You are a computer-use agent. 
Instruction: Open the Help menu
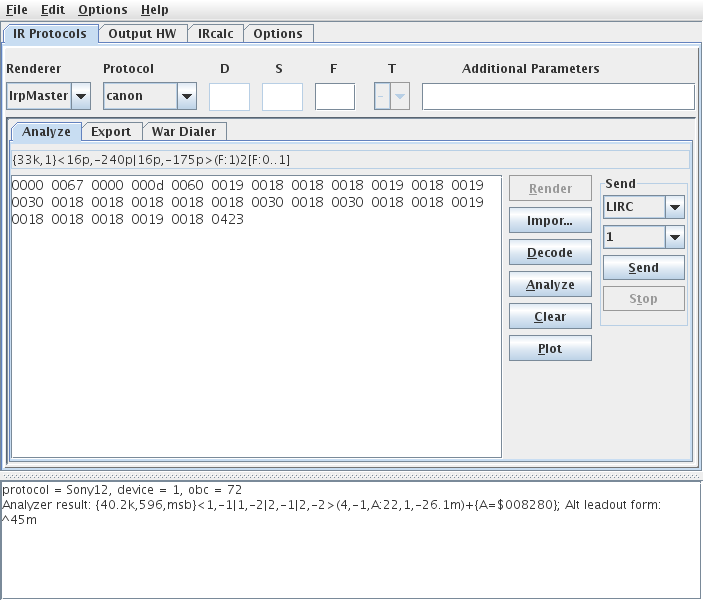click(x=154, y=9)
